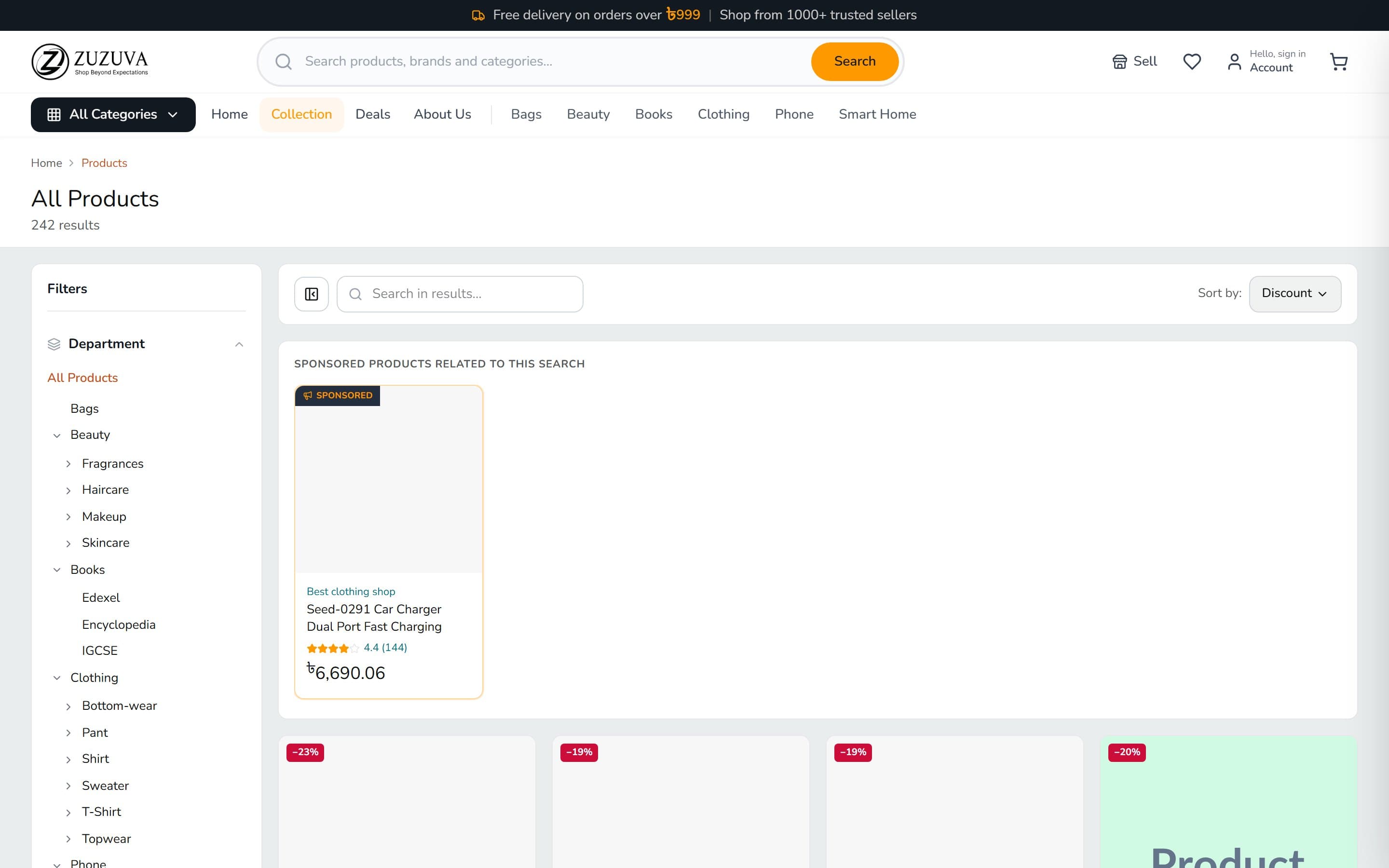The width and height of the screenshot is (1389, 868).
Task: Go to the Home nav item
Action: point(230,114)
